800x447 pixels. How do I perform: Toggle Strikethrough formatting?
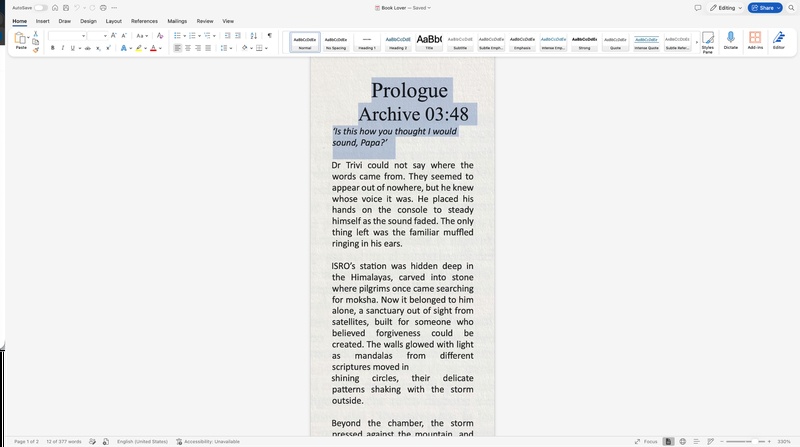pos(88,48)
